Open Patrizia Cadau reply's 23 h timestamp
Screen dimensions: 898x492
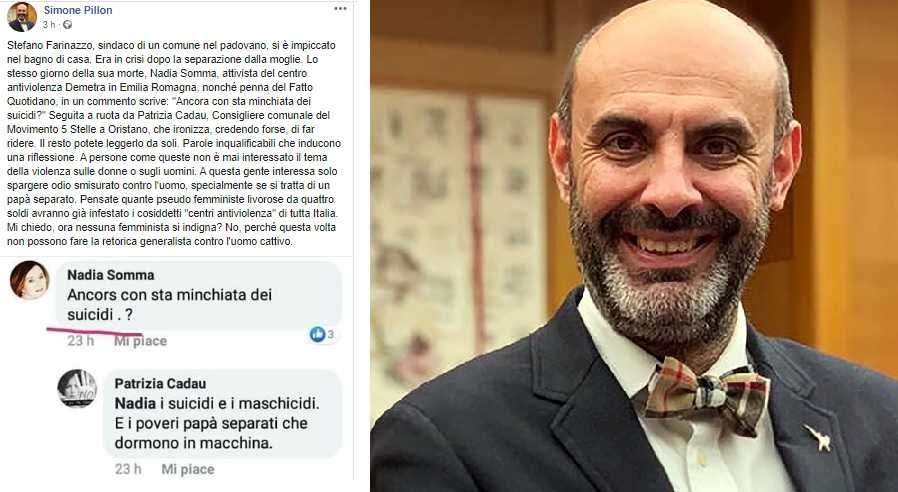point(128,470)
